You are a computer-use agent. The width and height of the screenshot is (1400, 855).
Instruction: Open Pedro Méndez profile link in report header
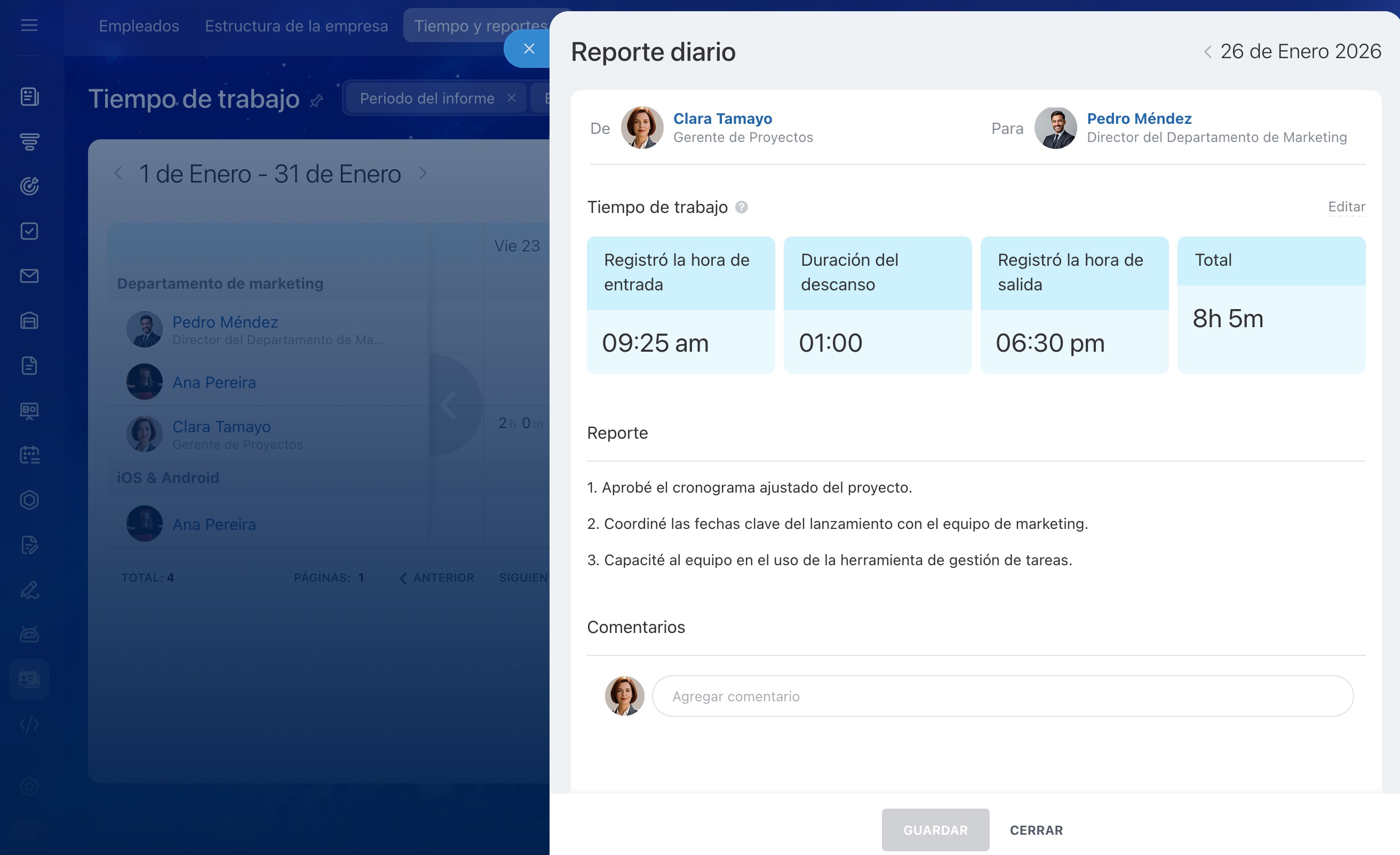point(1139,118)
